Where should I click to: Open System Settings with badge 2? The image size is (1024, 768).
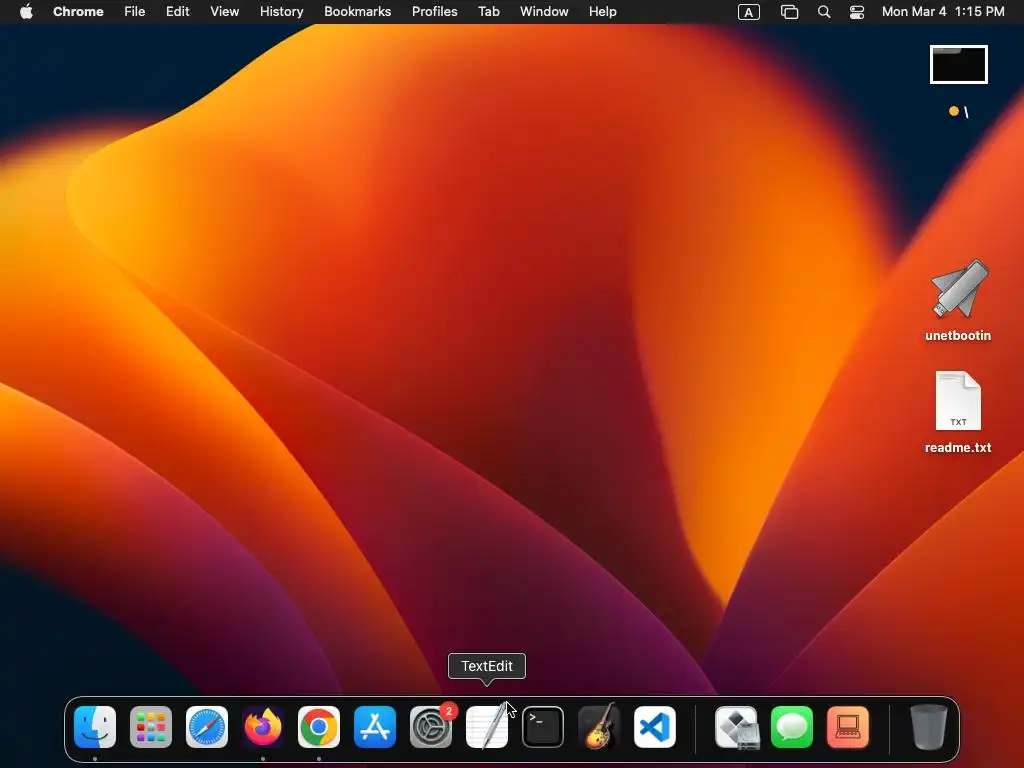pos(431,727)
